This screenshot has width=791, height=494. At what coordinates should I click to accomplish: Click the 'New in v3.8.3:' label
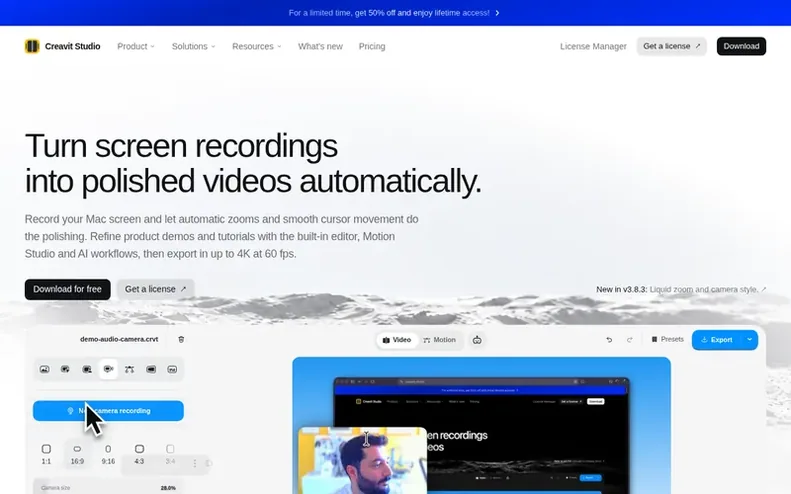(x=622, y=290)
